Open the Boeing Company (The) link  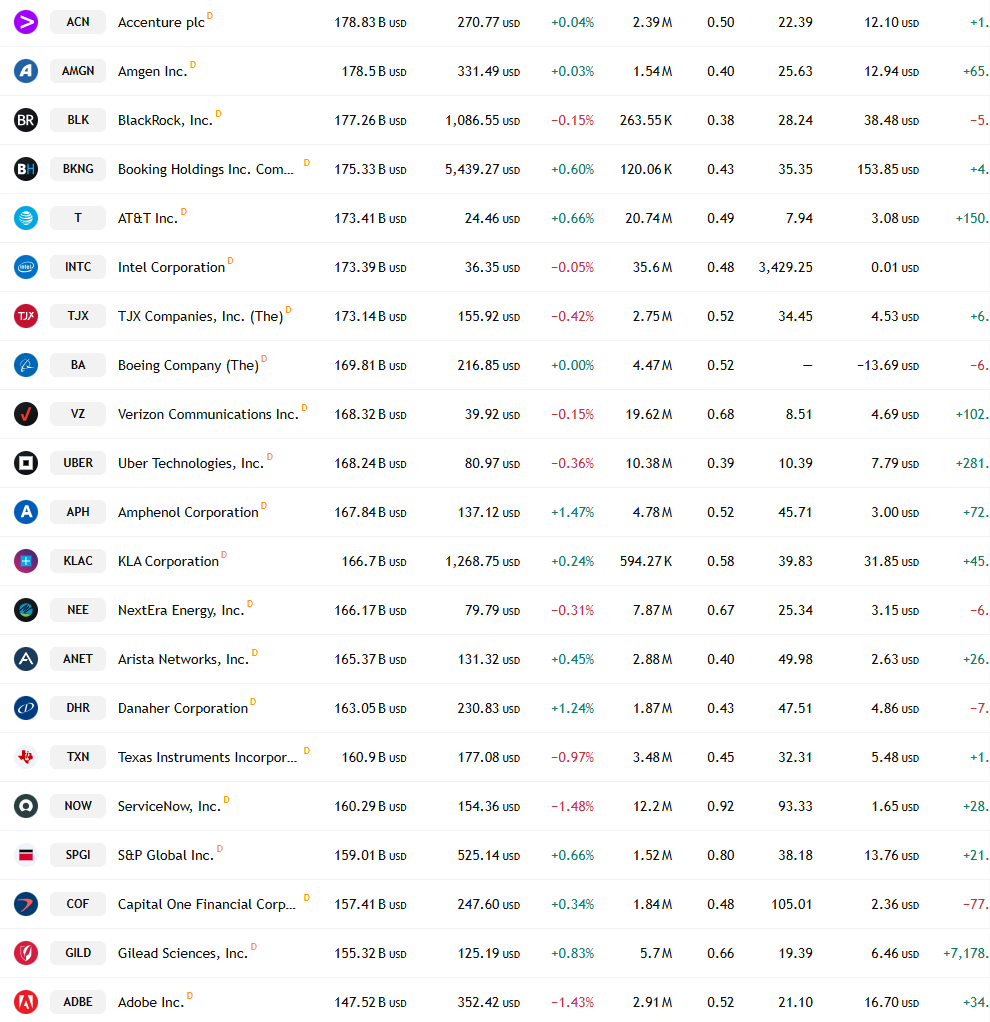pos(188,366)
